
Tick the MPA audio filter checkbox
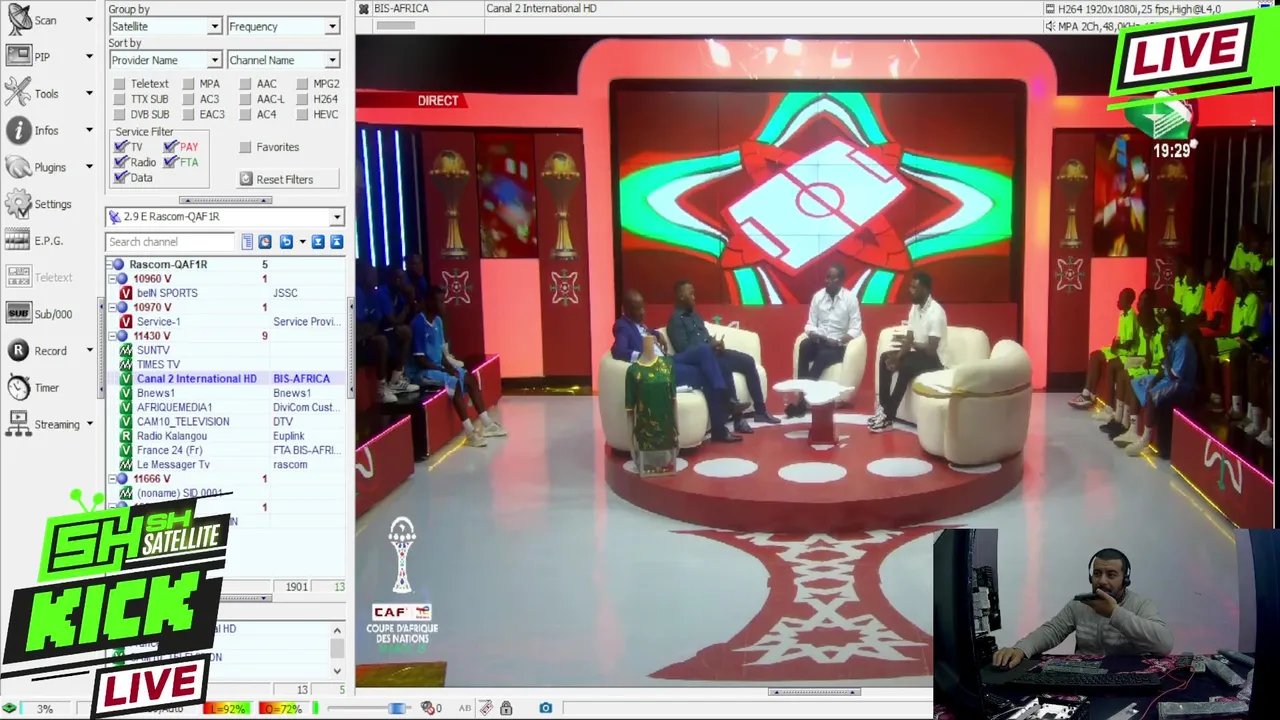[x=188, y=84]
